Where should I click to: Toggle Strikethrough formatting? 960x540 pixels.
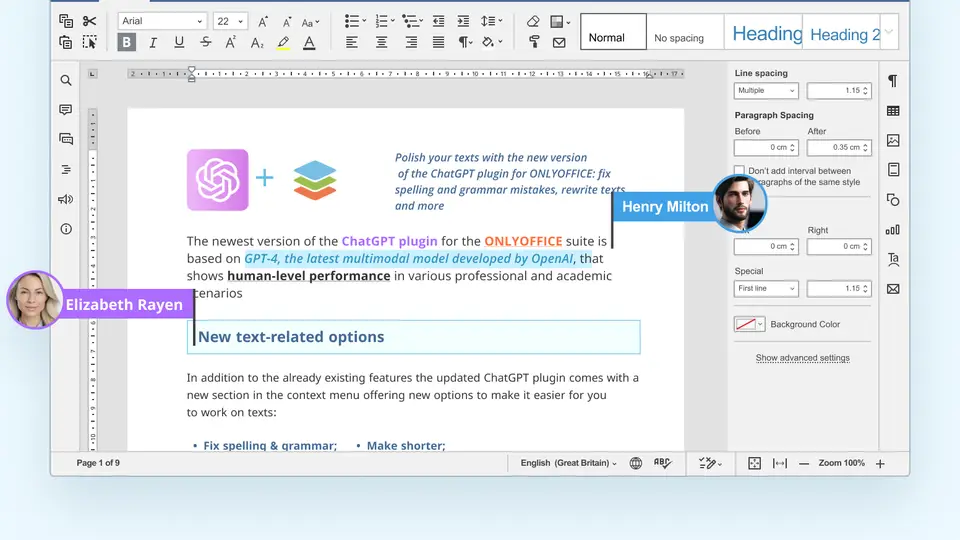coord(206,42)
